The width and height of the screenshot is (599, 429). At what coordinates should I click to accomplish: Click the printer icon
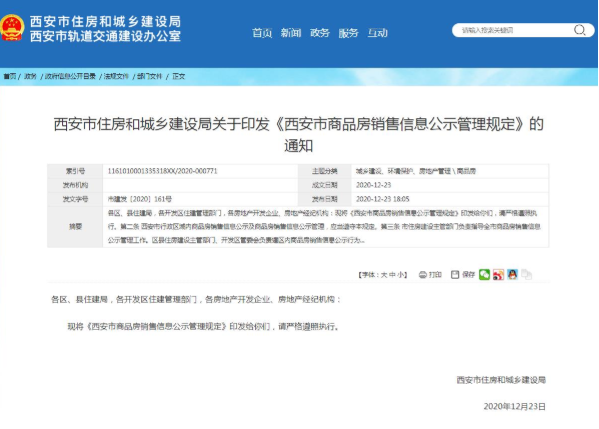click(423, 275)
